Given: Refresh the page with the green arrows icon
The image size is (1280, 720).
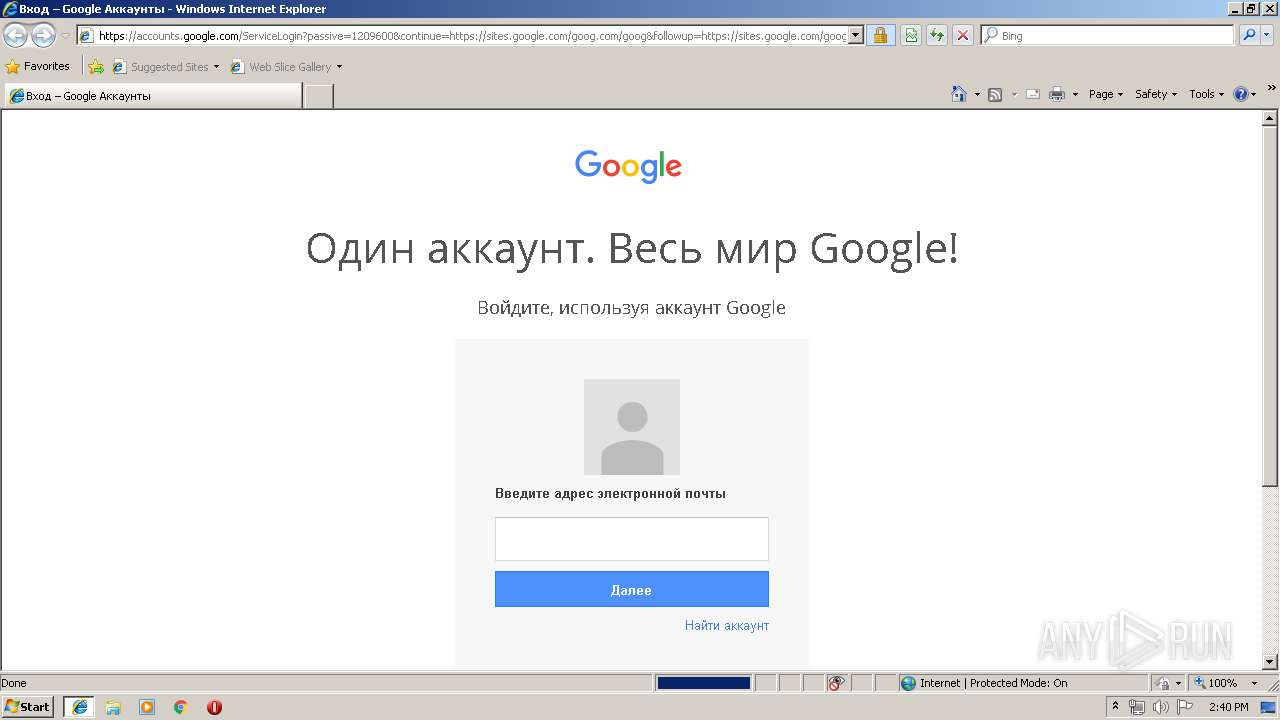Looking at the screenshot, I should tap(937, 36).
